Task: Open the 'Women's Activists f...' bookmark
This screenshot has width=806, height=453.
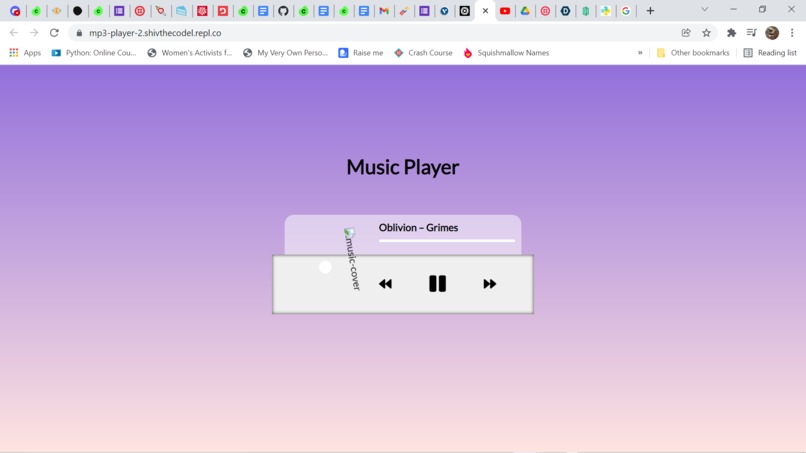Action: [x=190, y=52]
